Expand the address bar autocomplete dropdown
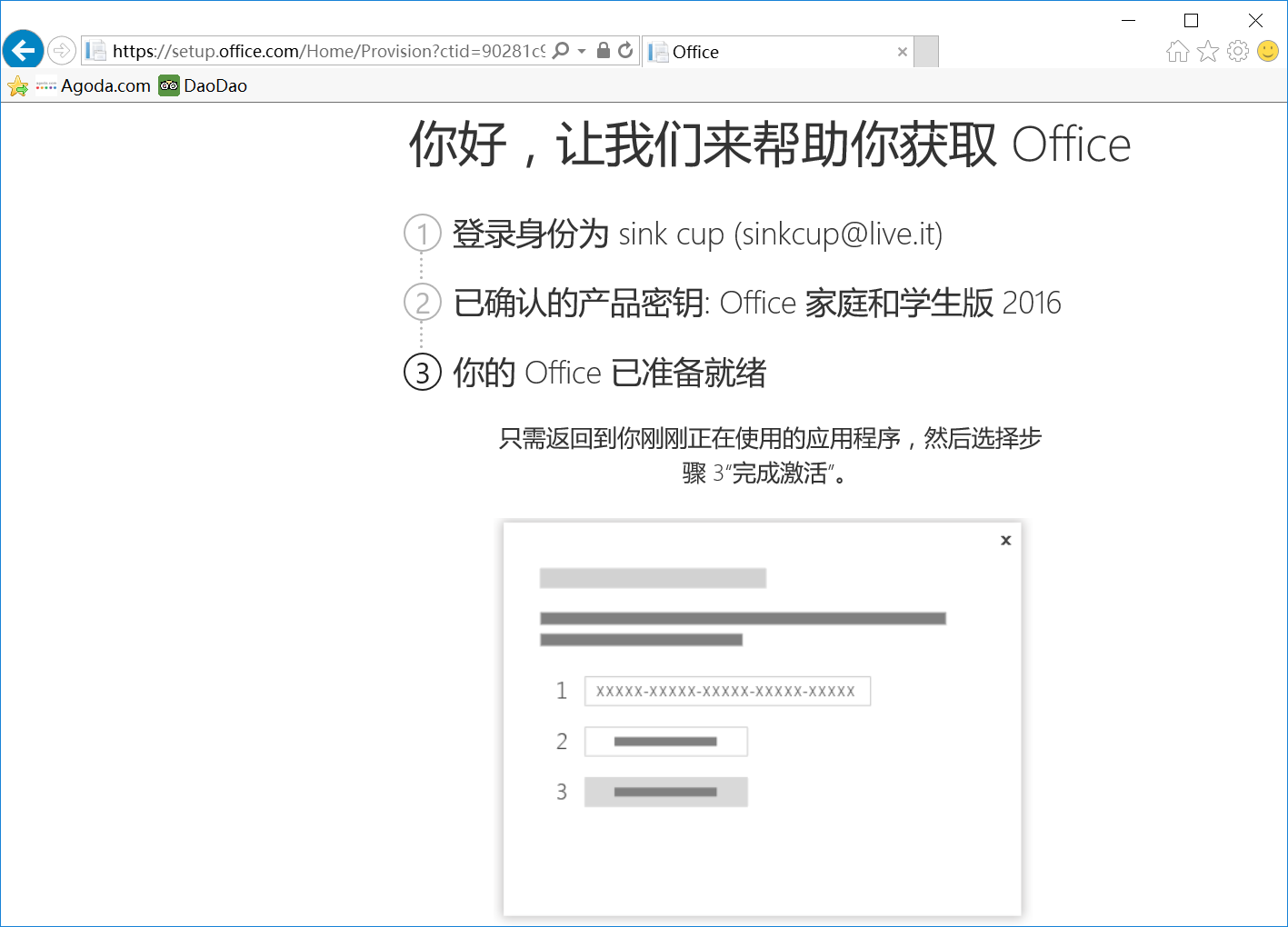 tap(582, 50)
